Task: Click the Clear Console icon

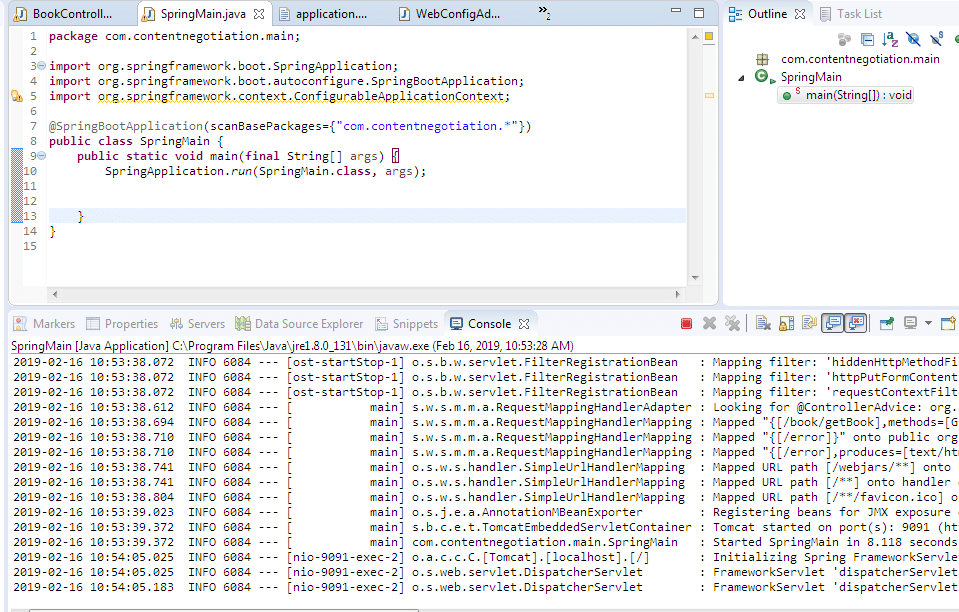Action: click(762, 323)
